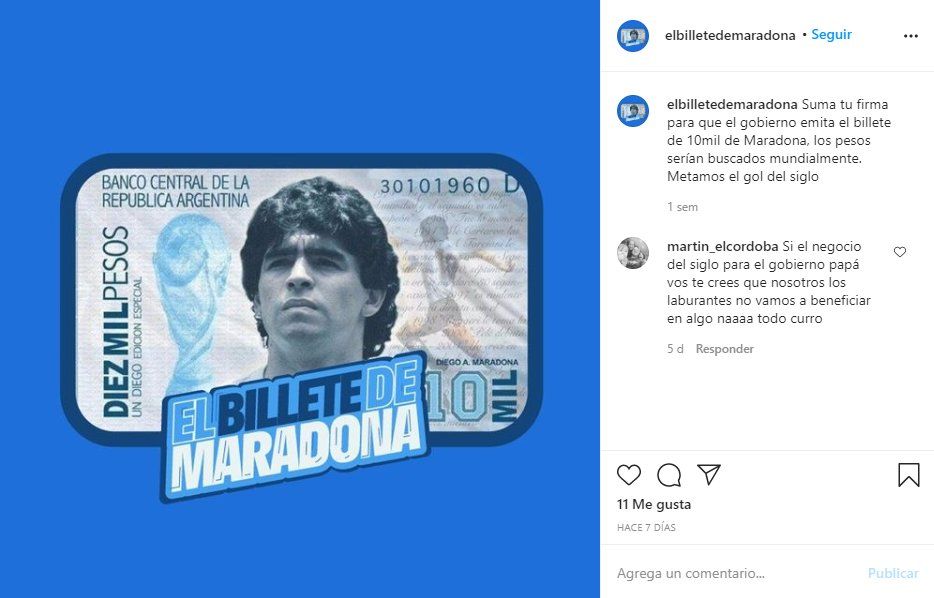The image size is (934, 598).
Task: Publish comment with Publicar button
Action: (893, 573)
